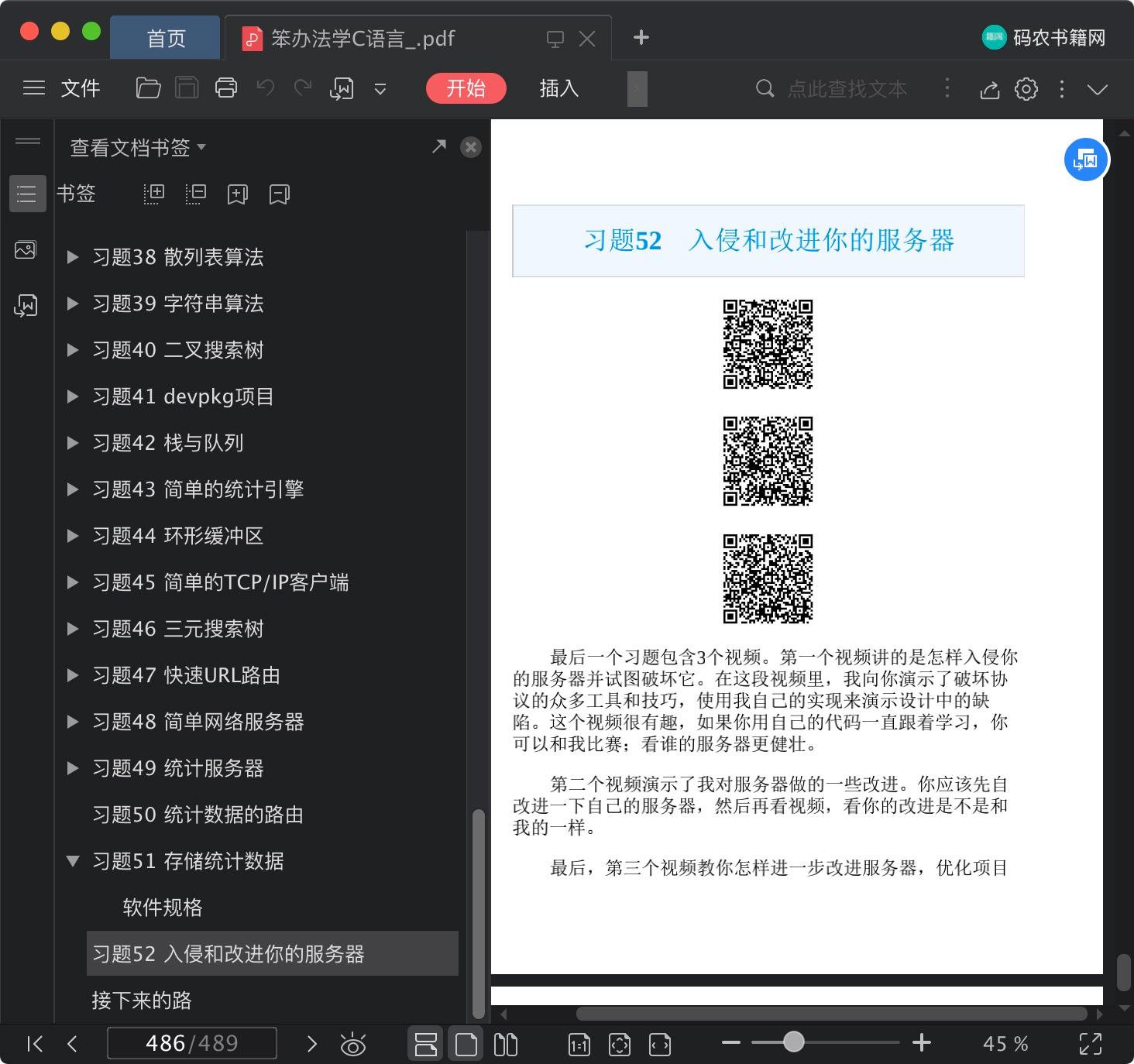Expand 习题41 devpkg项目 bookmark
Viewport: 1134px width, 1064px height.
click(73, 396)
